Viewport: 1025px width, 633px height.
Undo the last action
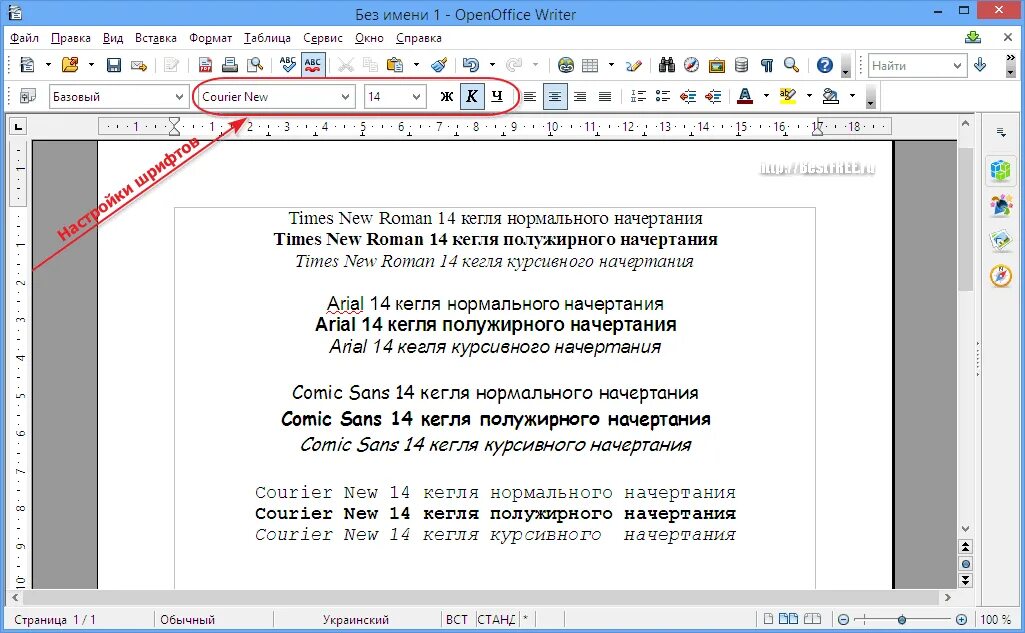point(471,65)
